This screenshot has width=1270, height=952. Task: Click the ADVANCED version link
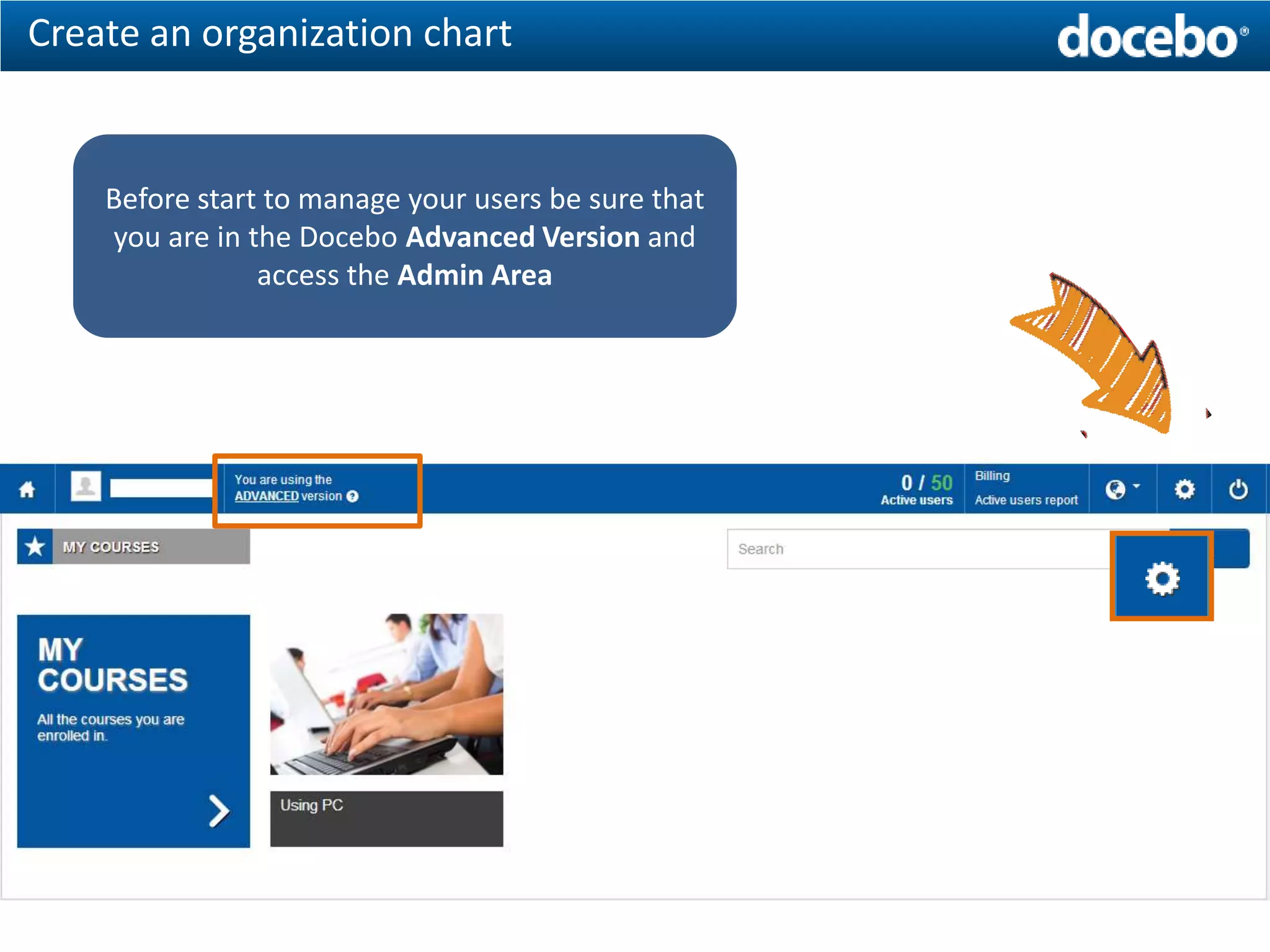pyautogui.click(x=267, y=496)
